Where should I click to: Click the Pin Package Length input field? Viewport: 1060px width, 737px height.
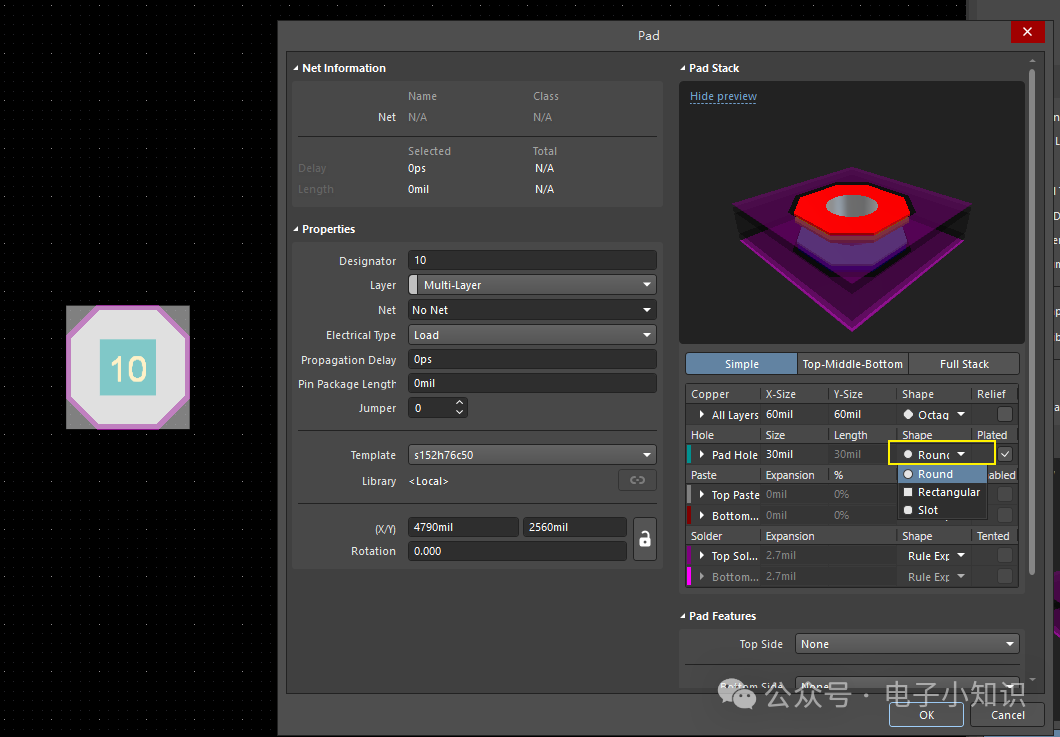click(532, 383)
